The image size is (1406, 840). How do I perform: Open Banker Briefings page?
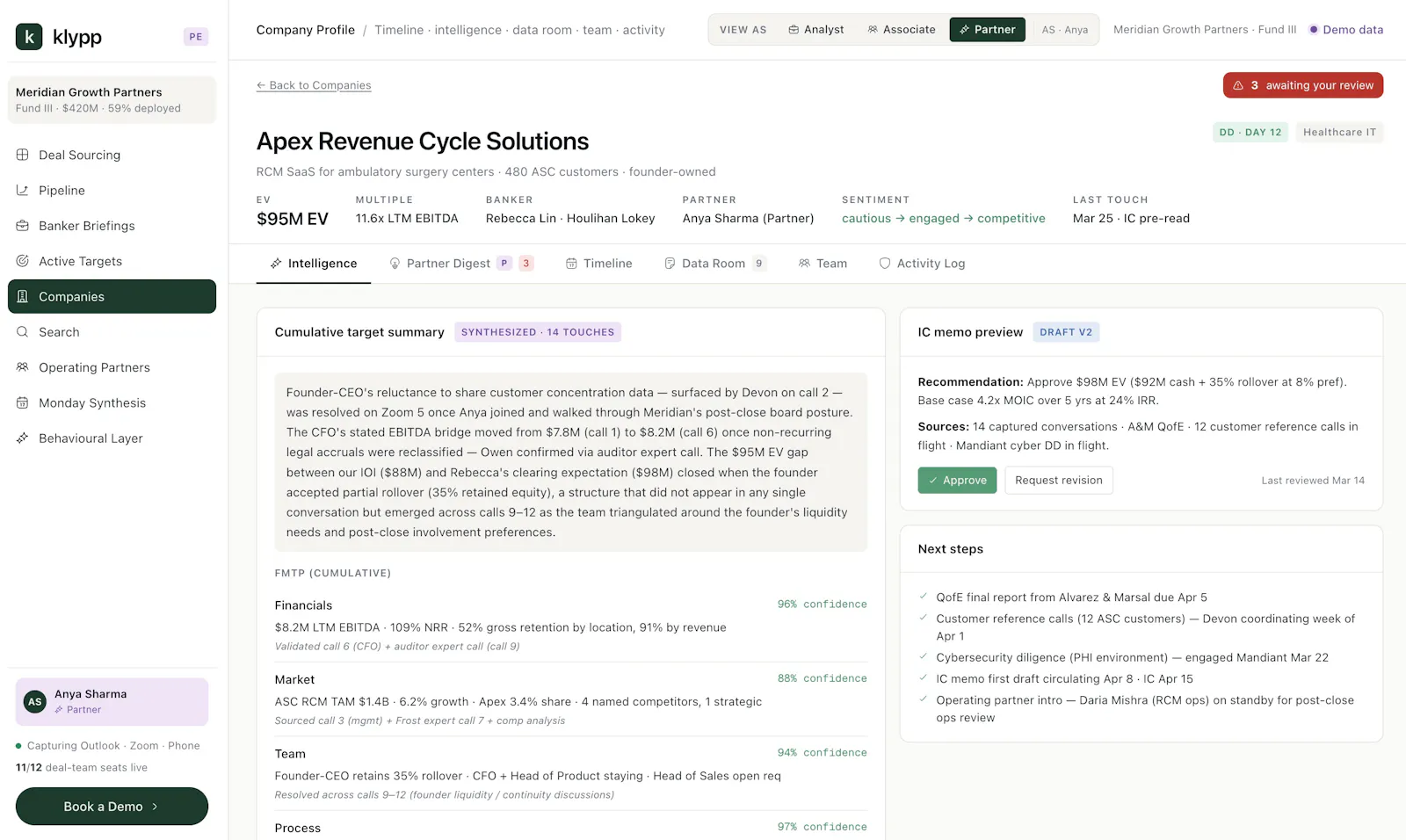[x=112, y=226]
